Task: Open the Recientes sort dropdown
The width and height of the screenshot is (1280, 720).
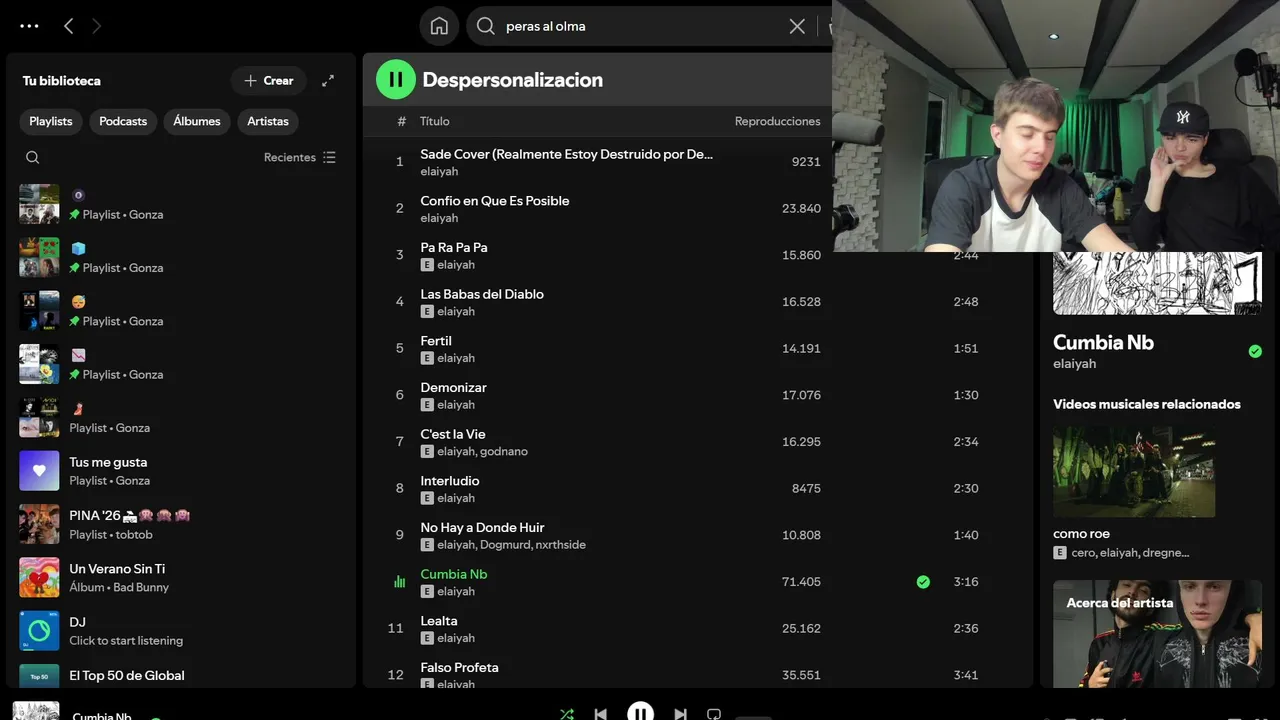Action: (x=300, y=157)
